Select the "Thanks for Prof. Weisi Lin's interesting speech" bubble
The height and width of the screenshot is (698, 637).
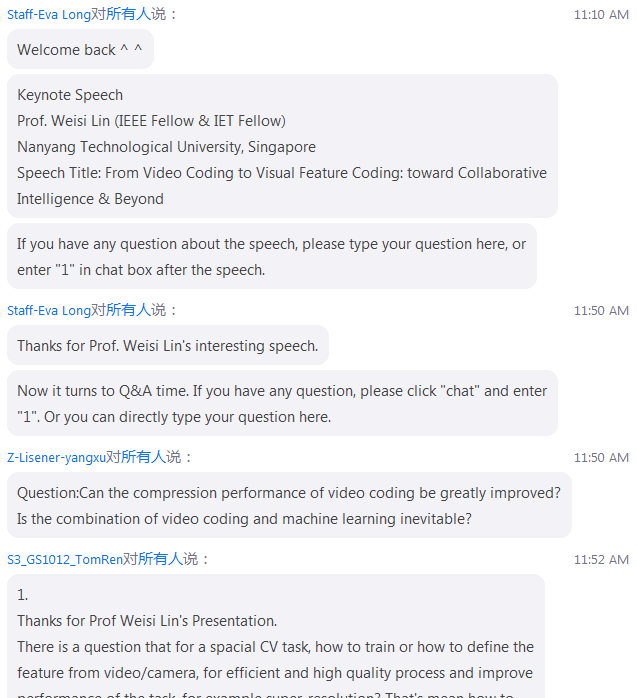tap(167, 346)
